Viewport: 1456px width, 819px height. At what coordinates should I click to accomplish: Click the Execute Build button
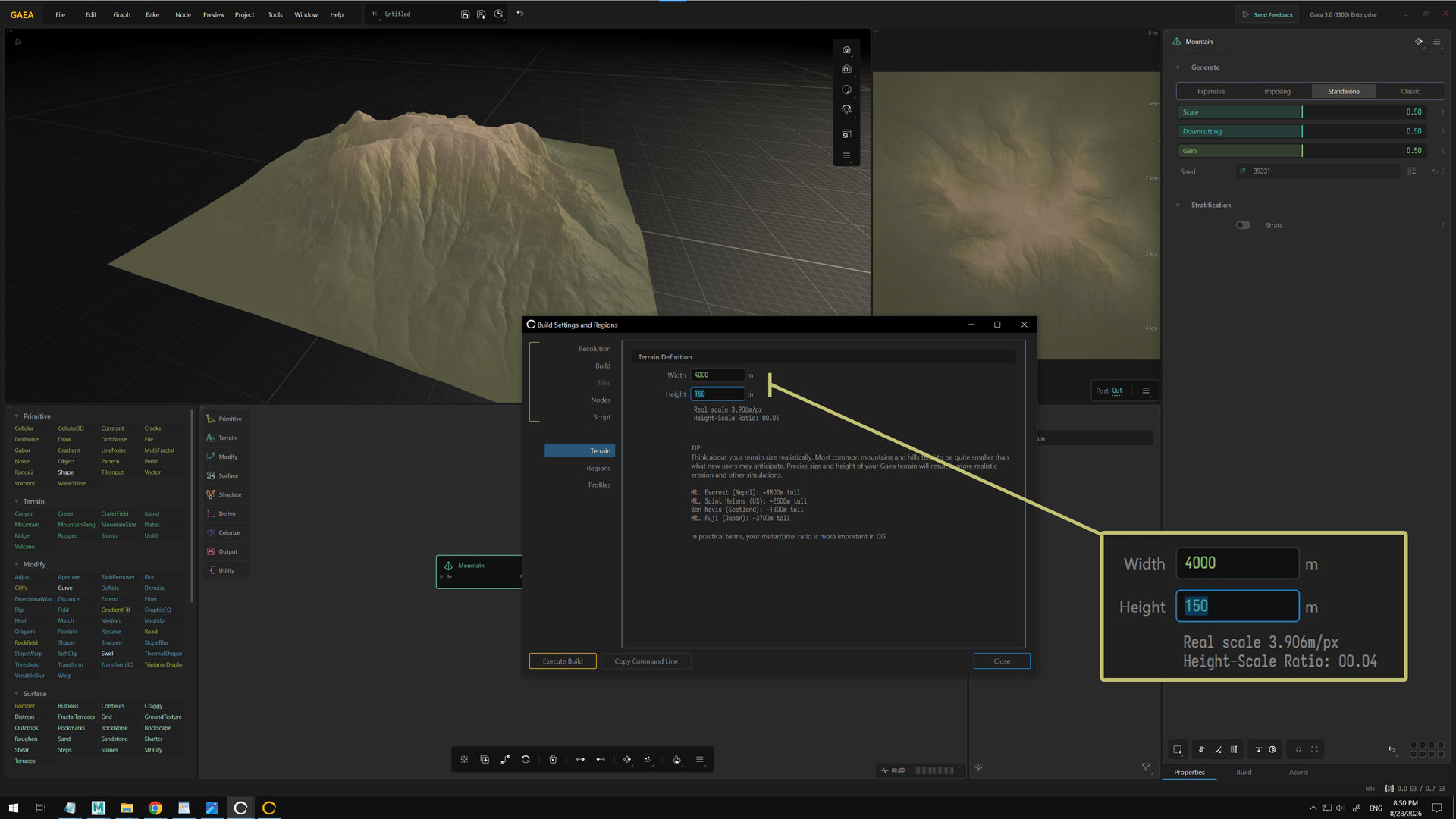(x=563, y=661)
